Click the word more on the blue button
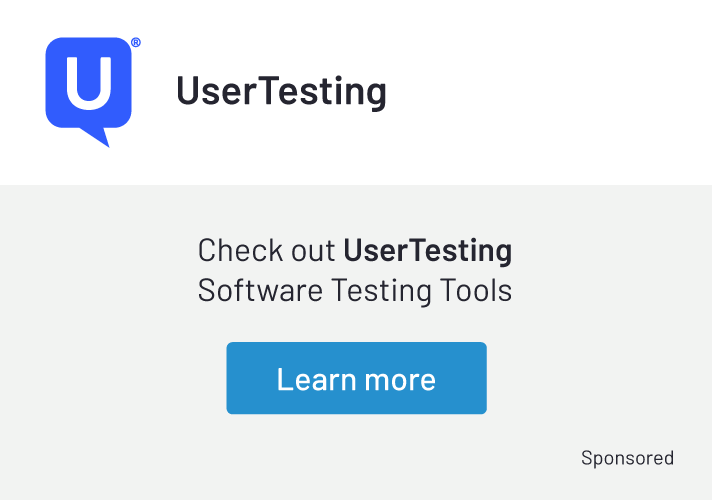The width and height of the screenshot is (712, 500). click(399, 379)
